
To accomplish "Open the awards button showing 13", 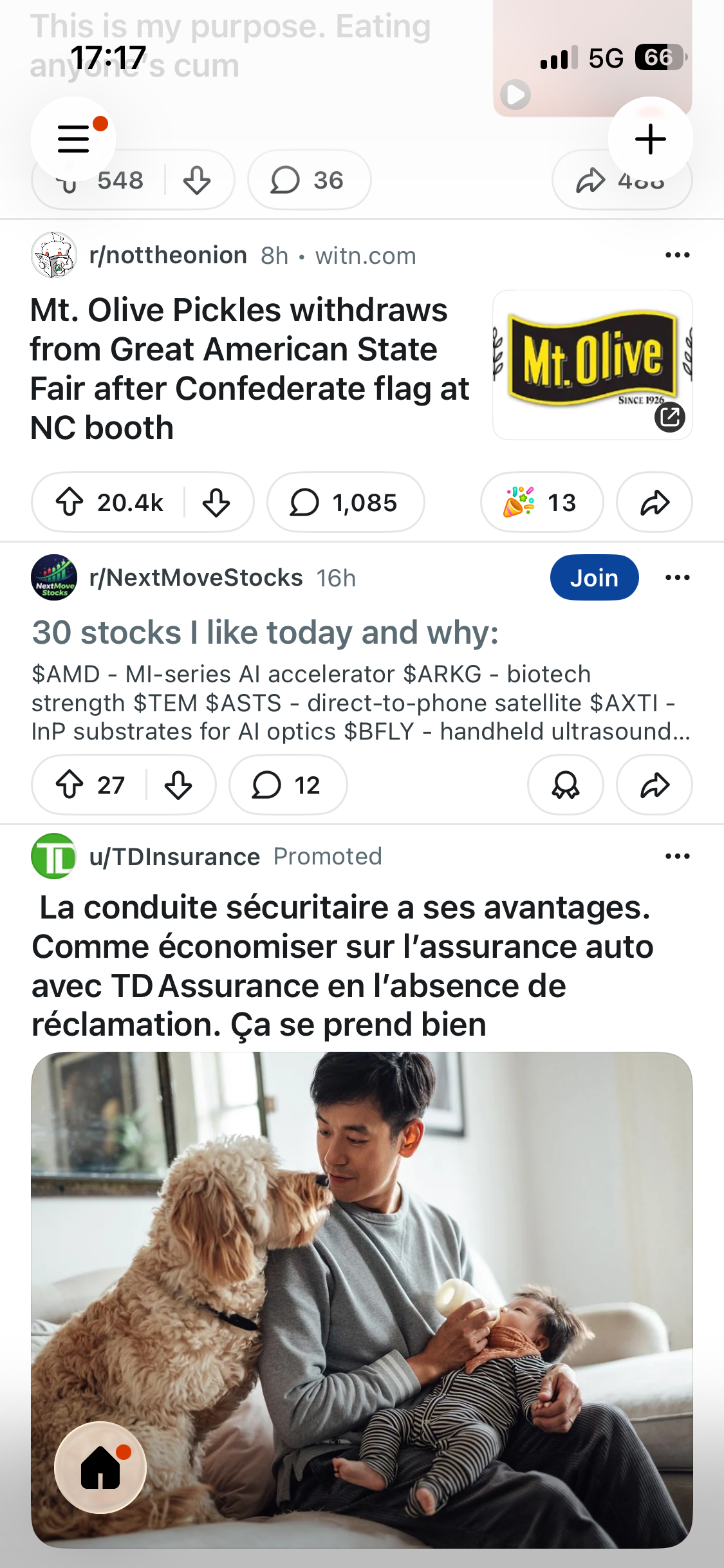I will pyautogui.click(x=542, y=502).
